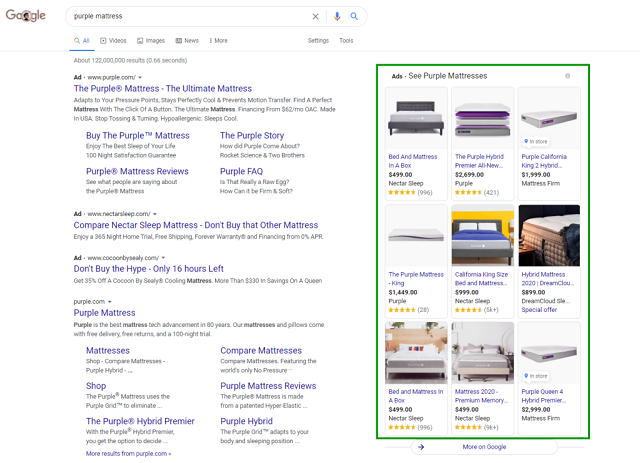Open the dropdown arrow beside www.nectarsleep.com
Image resolution: width=640 pixels, height=463 pixels.
point(155,214)
